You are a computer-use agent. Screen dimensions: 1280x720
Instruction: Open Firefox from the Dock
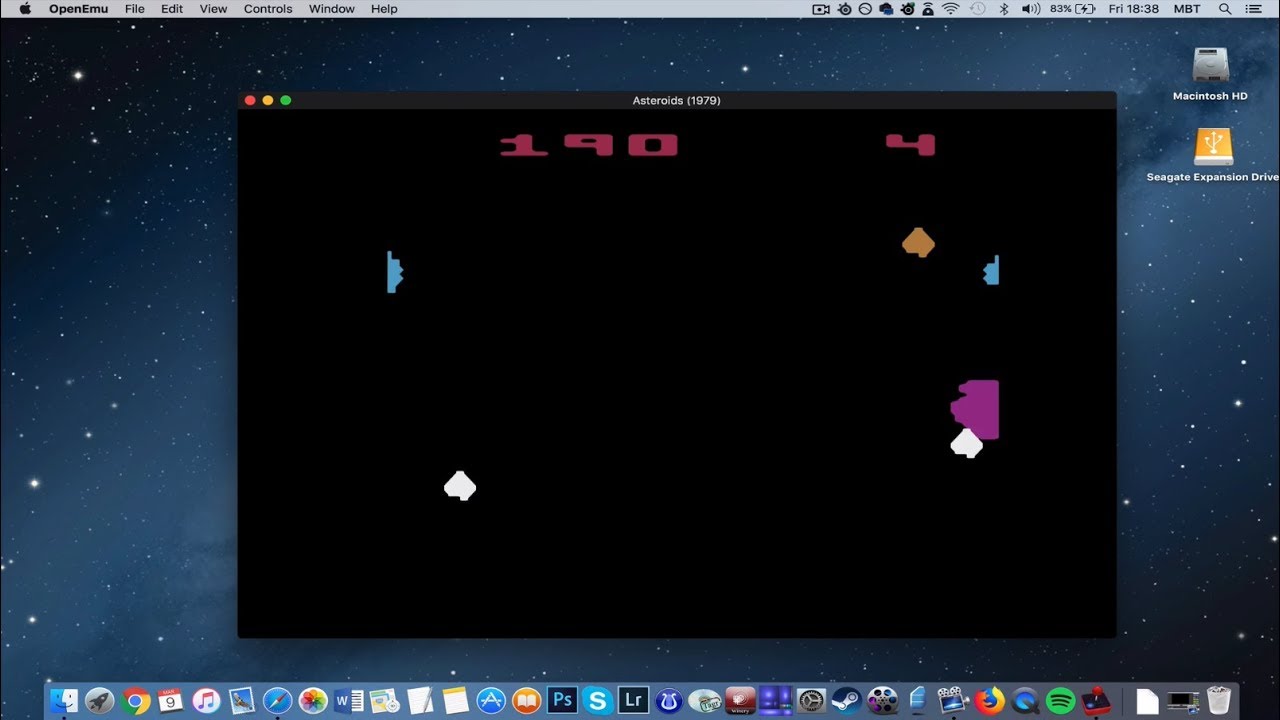989,701
